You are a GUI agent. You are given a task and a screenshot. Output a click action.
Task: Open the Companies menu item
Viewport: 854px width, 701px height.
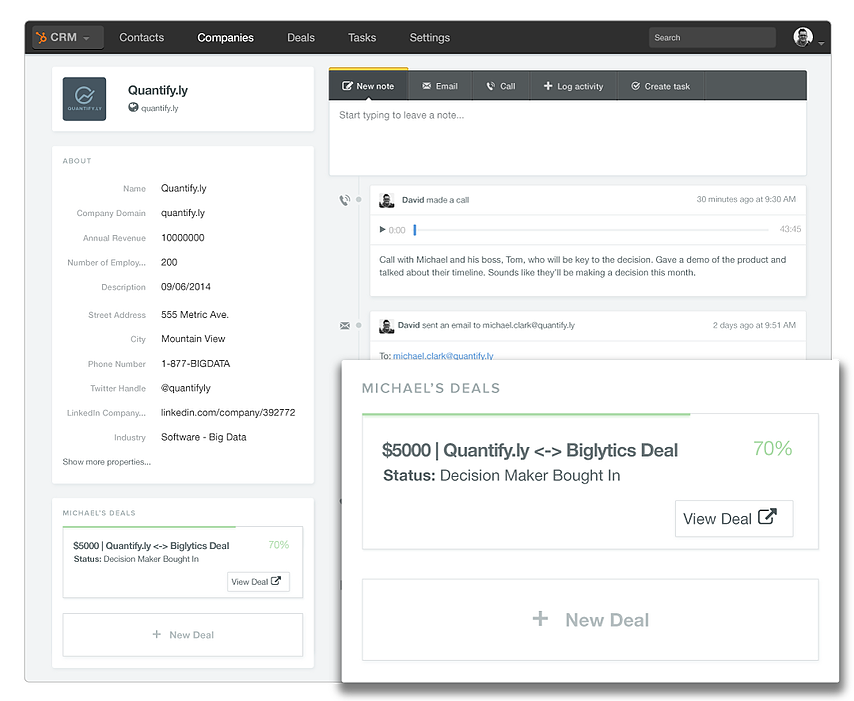(x=225, y=38)
